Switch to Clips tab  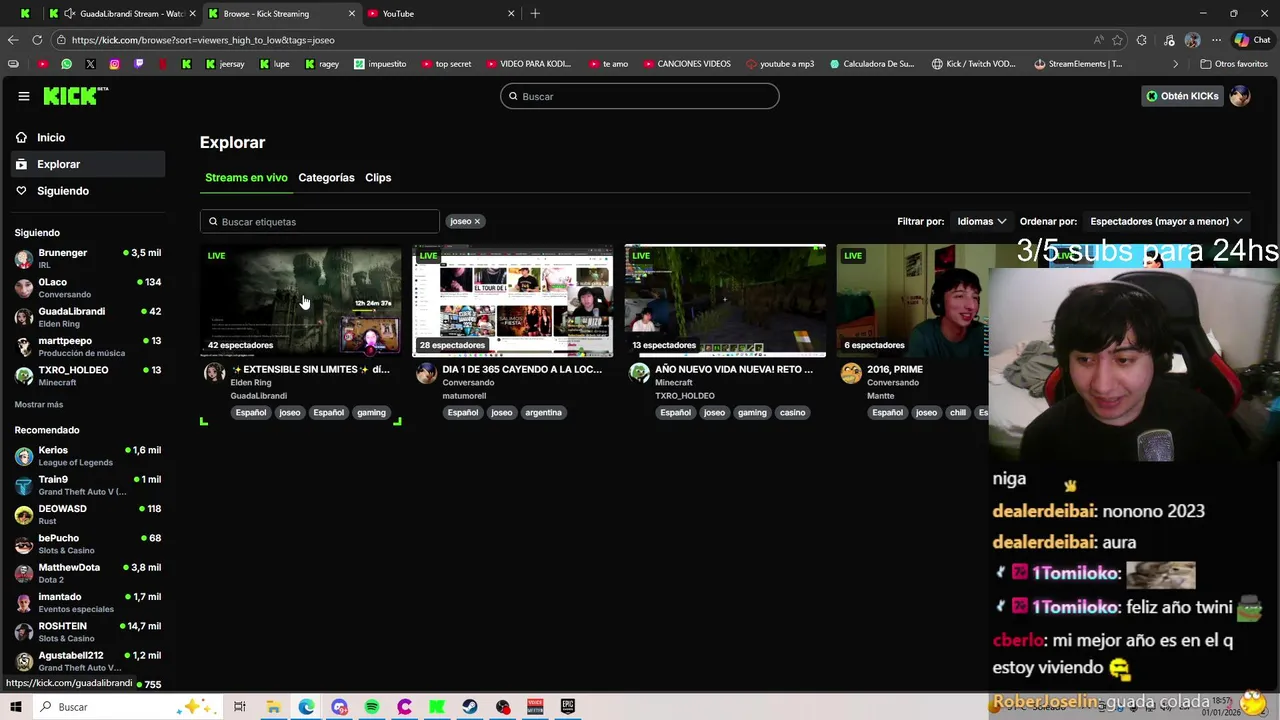coord(378,178)
